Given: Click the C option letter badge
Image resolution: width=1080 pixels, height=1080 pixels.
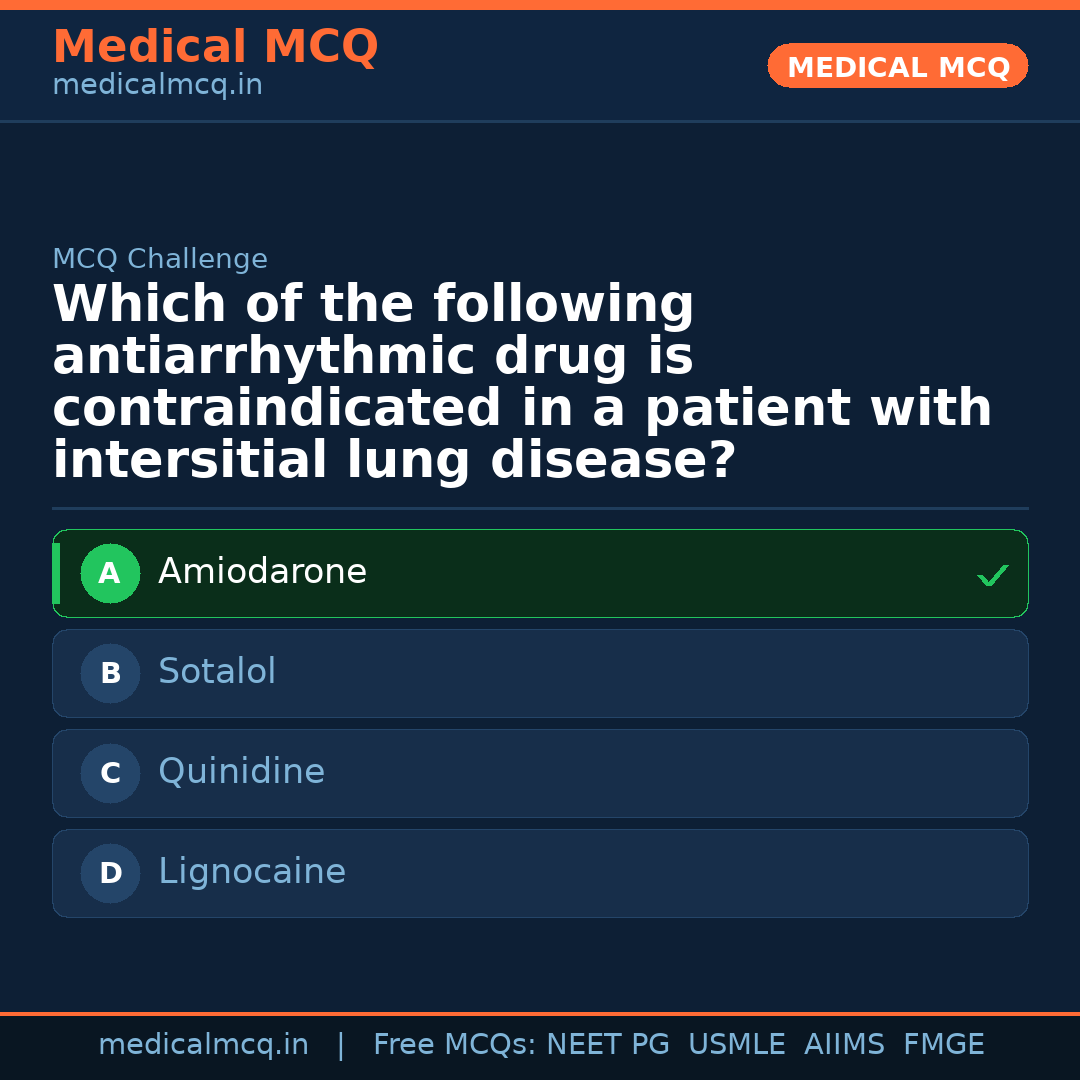Looking at the screenshot, I should click(x=110, y=773).
